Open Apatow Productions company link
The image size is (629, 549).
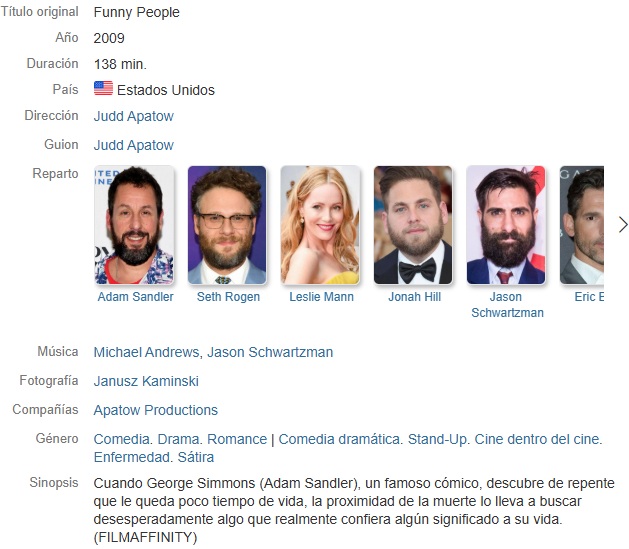[x=156, y=410]
